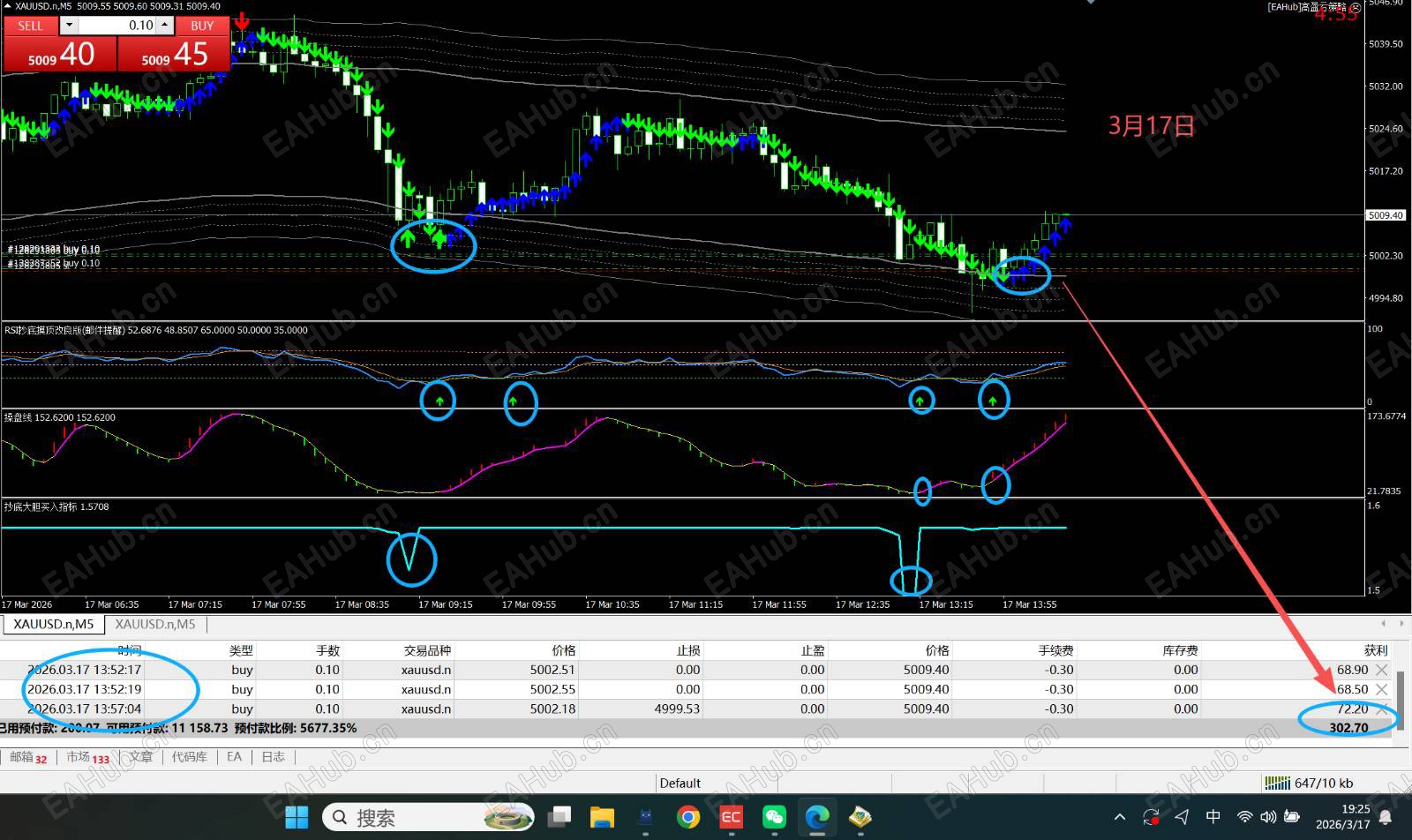This screenshot has width=1412, height=840.
Task: Switch to Microsoft Edge in taskbar
Action: 817,818
